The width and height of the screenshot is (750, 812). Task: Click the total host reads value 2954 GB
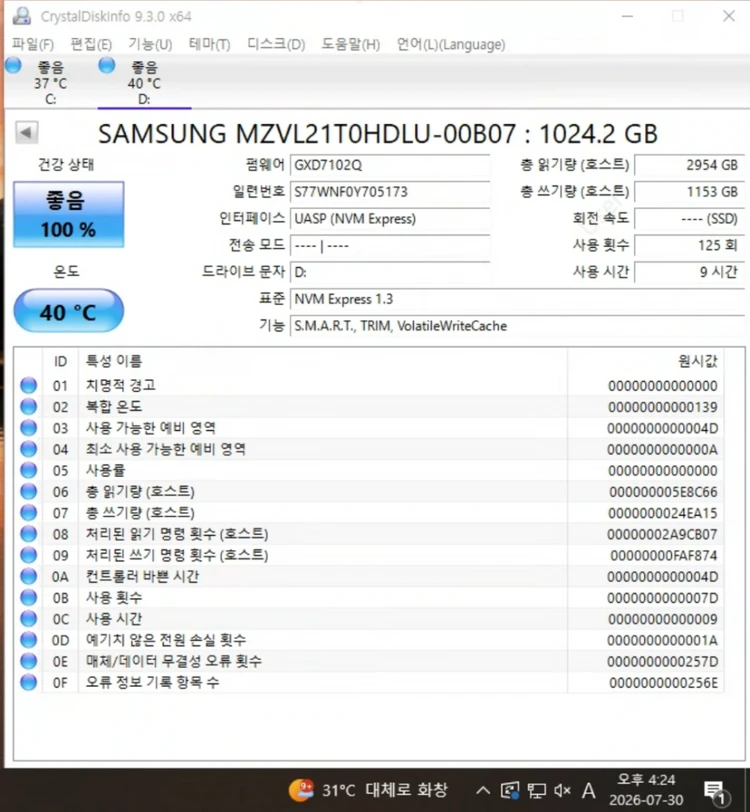pyautogui.click(x=689, y=165)
